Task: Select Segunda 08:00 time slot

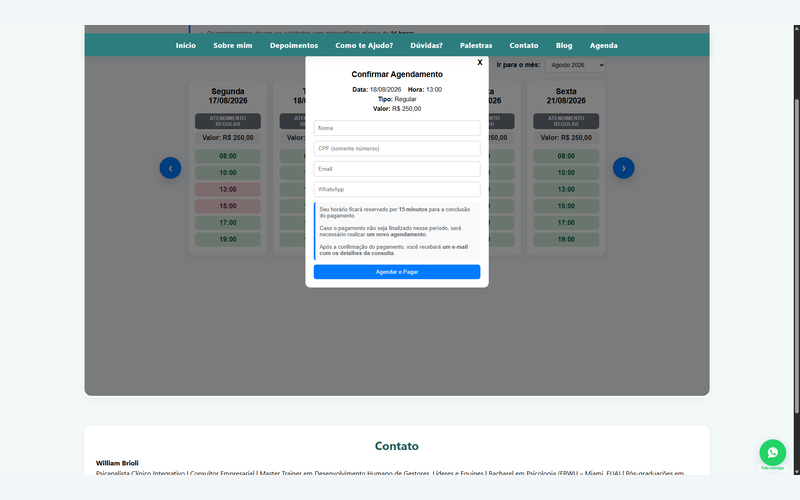Action: (x=228, y=156)
